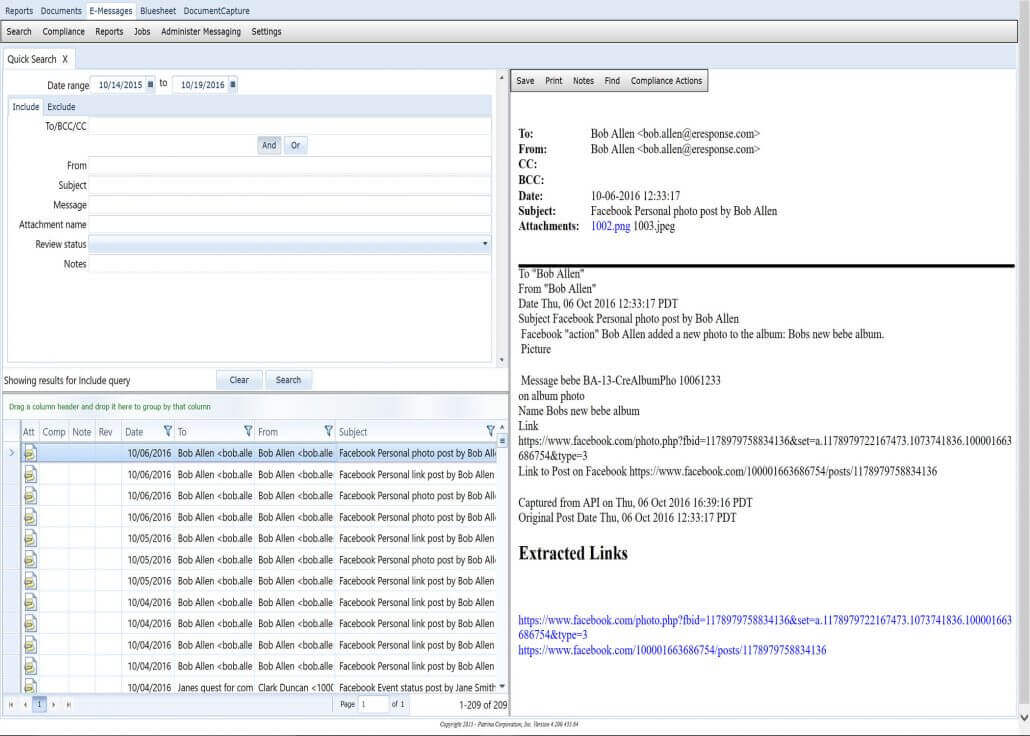Viewport: 1030px width, 736px height.
Task: Open the Review status dropdown
Action: [485, 244]
